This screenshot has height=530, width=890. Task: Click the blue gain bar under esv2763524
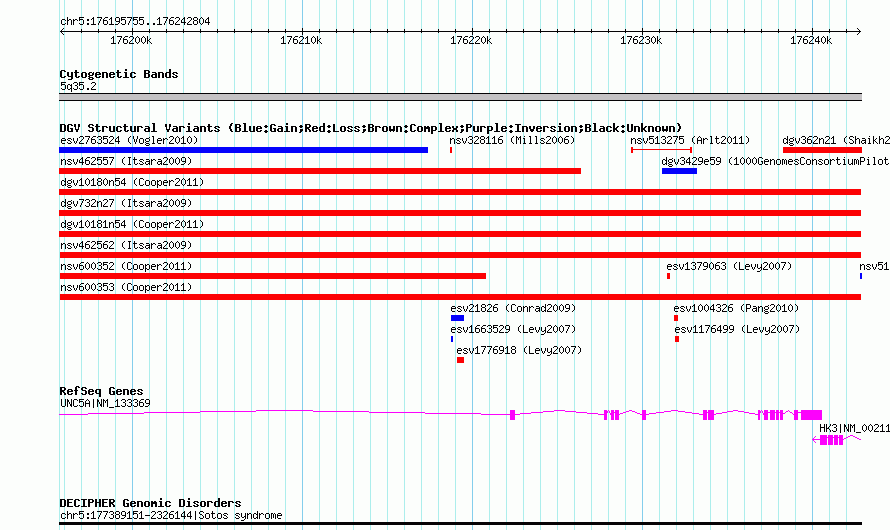244,150
